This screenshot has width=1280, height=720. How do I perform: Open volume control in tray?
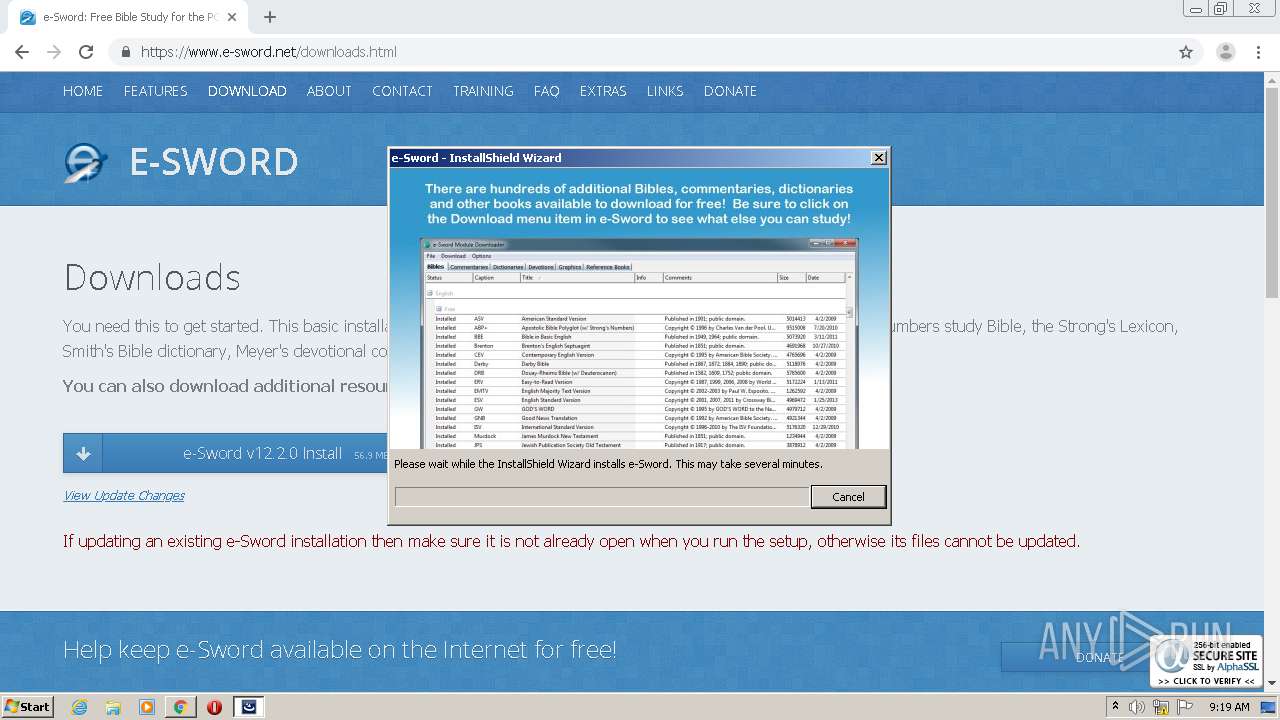1137,707
